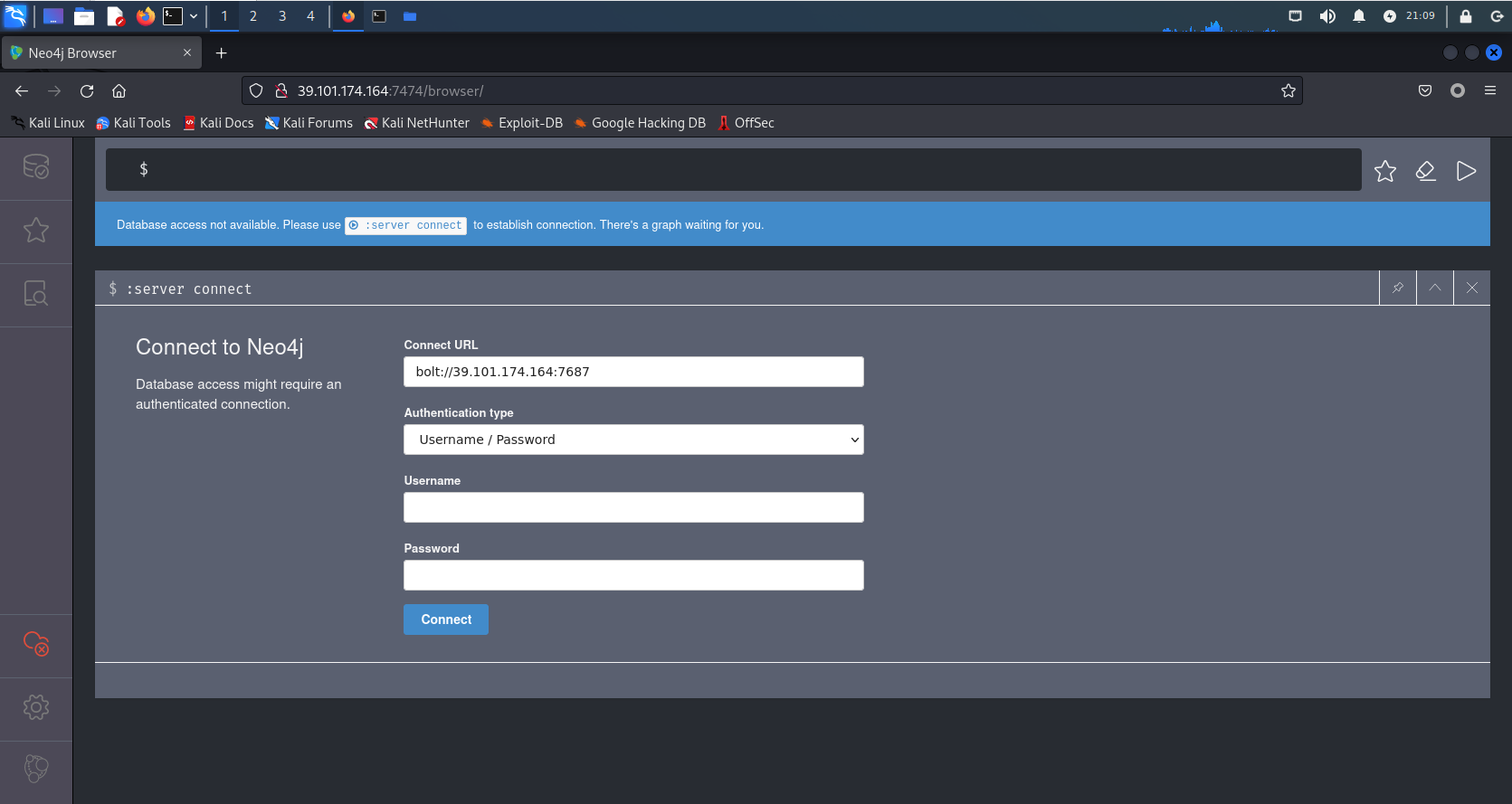Viewport: 1512px width, 804px height.
Task: Open the About Neo4j sidebar icon
Action: click(36, 769)
